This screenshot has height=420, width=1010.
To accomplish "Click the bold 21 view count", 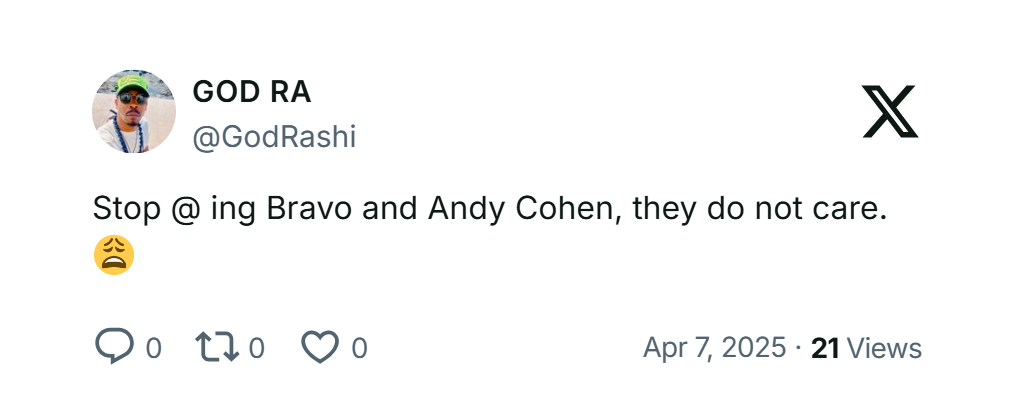I will point(825,348).
